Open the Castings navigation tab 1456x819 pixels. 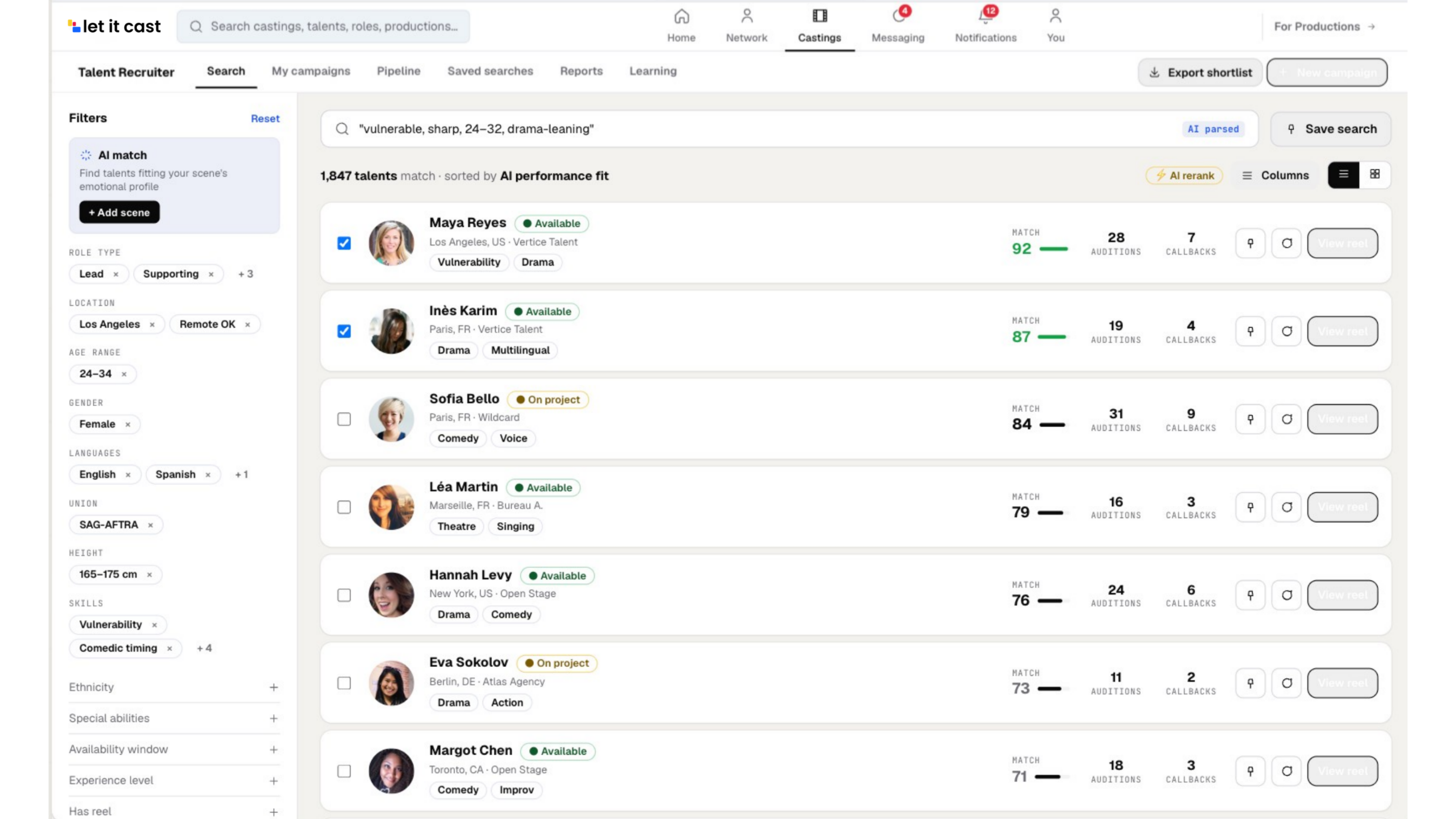819,26
